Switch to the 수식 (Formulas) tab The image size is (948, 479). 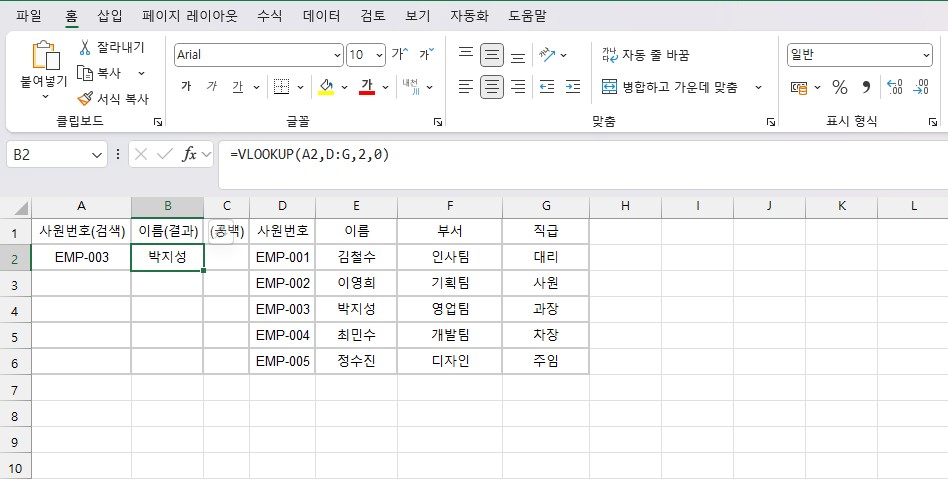coord(269,16)
